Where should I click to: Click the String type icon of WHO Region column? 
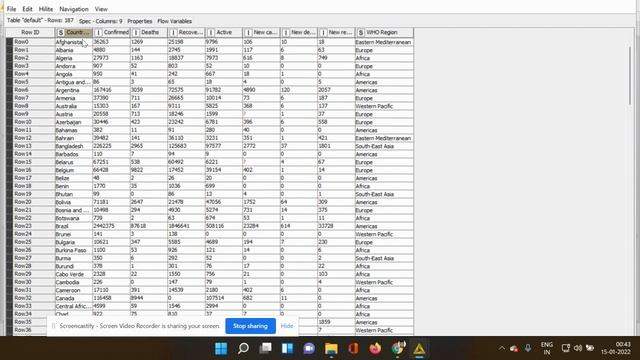point(361,33)
